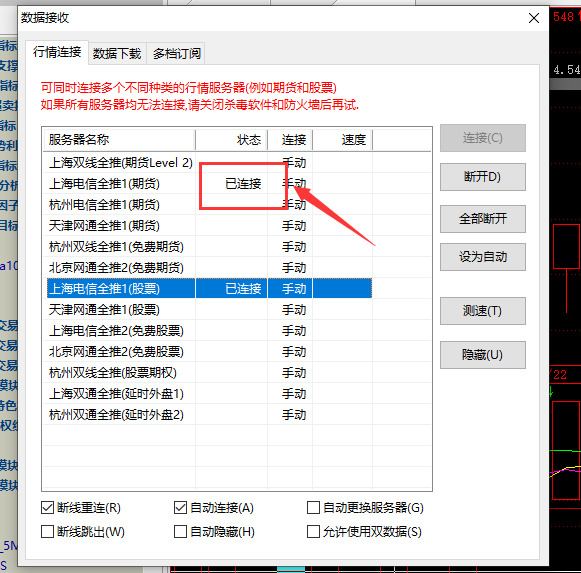Viewport: 581px width, 573px height.
Task: Click the 状态 column header
Action: tap(231, 140)
